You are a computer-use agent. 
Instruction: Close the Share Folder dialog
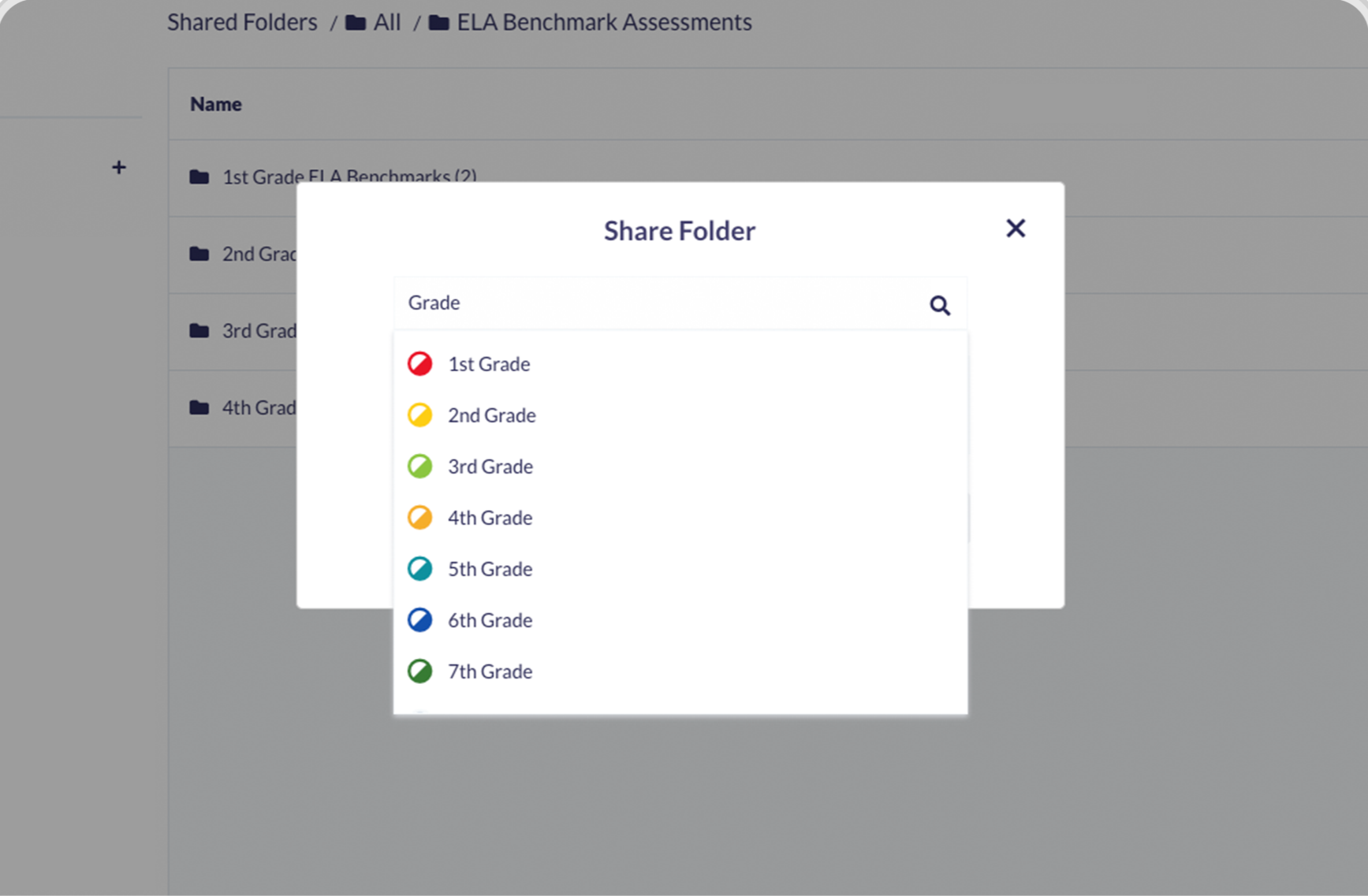1015,229
